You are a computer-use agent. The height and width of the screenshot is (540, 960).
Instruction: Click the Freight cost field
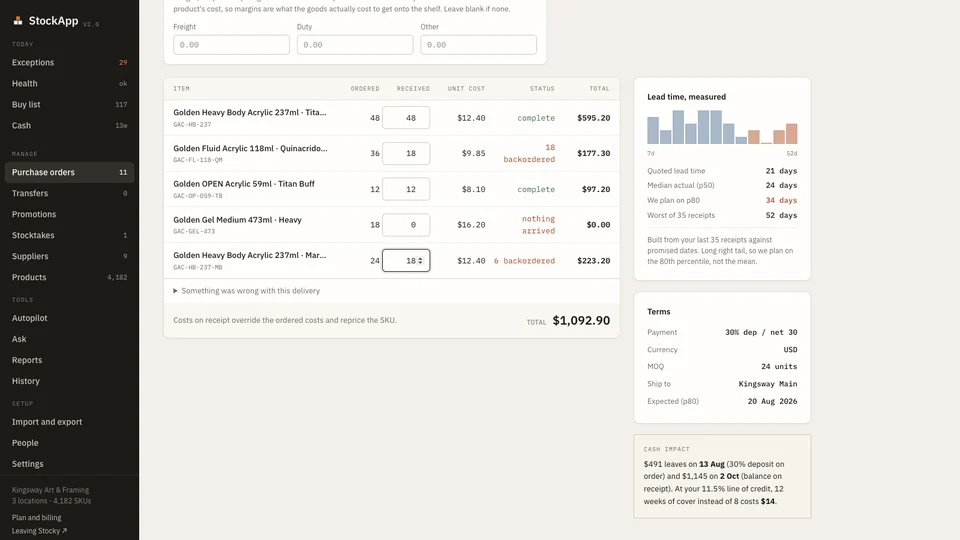(x=231, y=45)
